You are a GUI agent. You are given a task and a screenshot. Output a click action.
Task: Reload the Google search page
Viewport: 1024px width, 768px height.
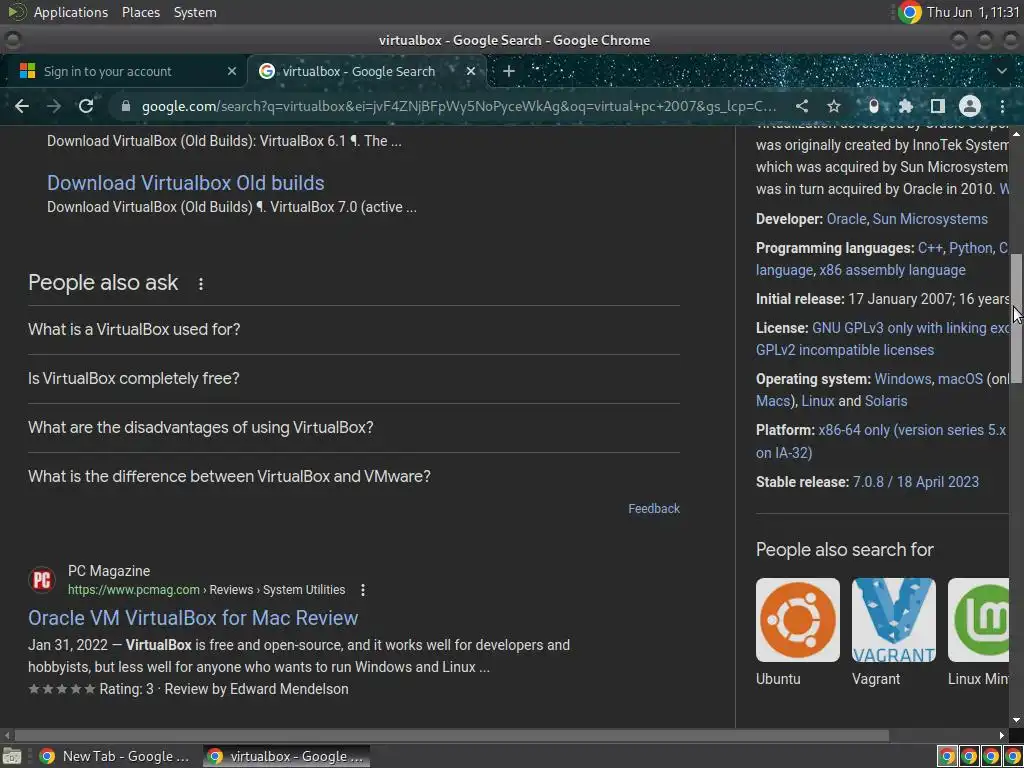[86, 106]
